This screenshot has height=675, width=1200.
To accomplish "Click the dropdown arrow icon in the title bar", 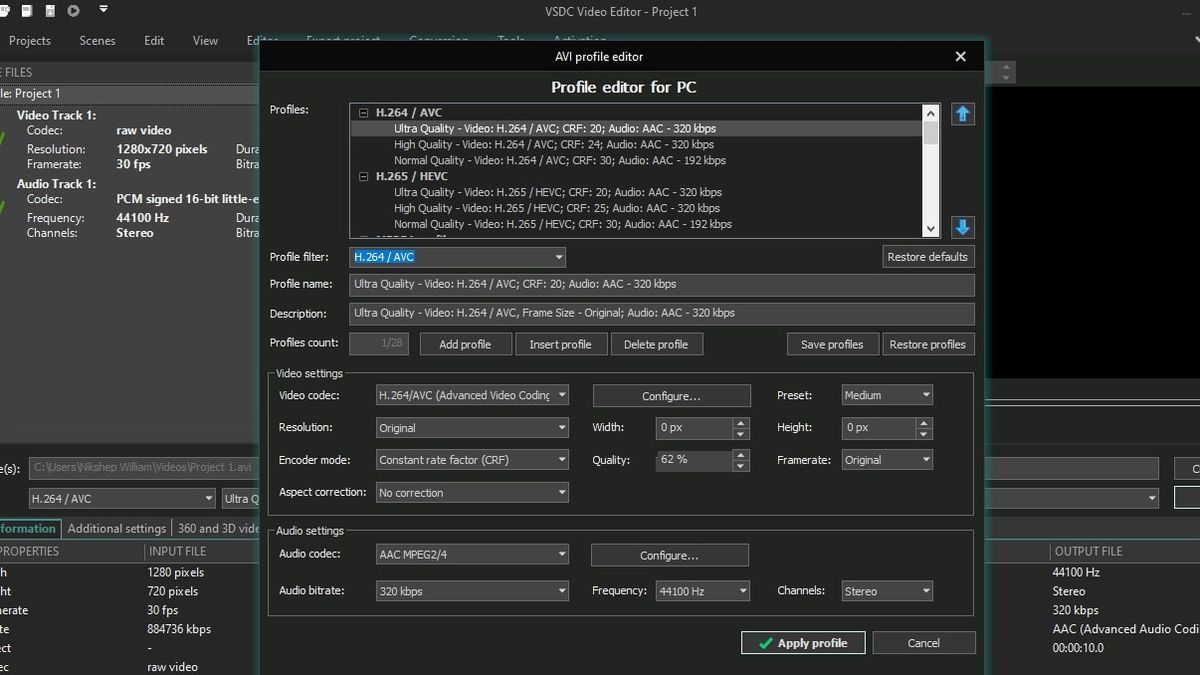I will [103, 11].
